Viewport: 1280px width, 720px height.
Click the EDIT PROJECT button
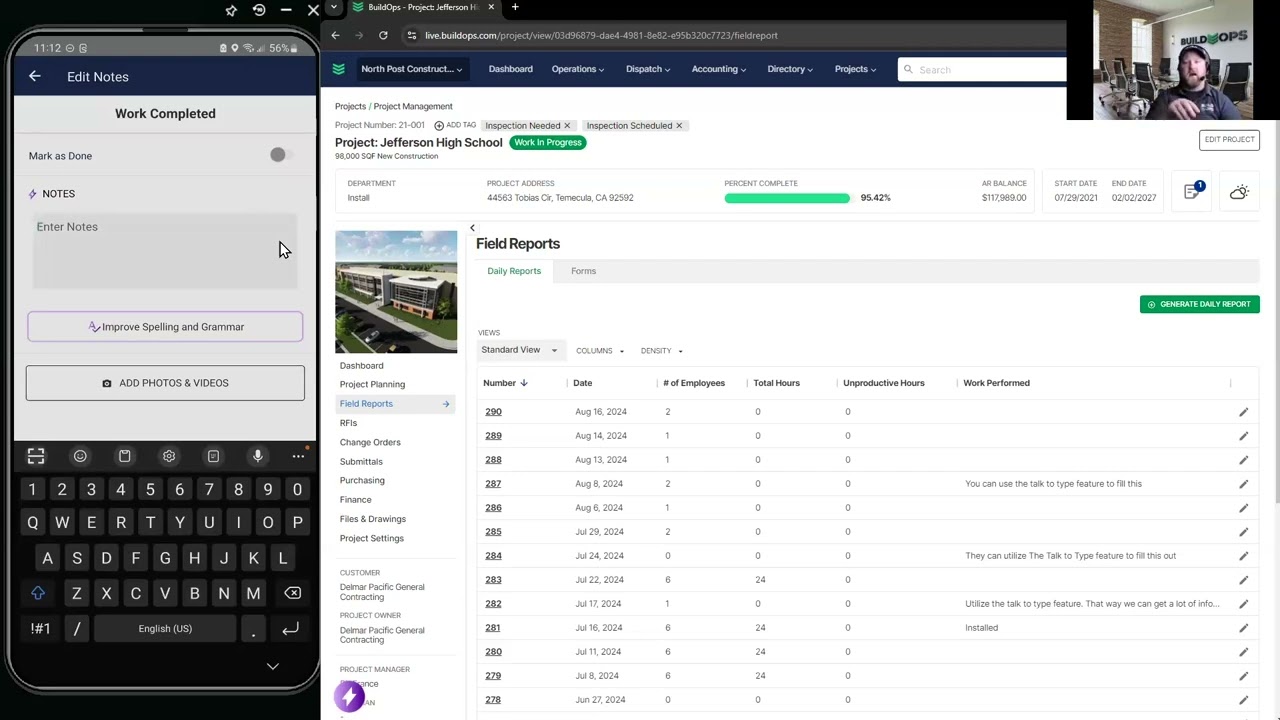click(x=1229, y=140)
